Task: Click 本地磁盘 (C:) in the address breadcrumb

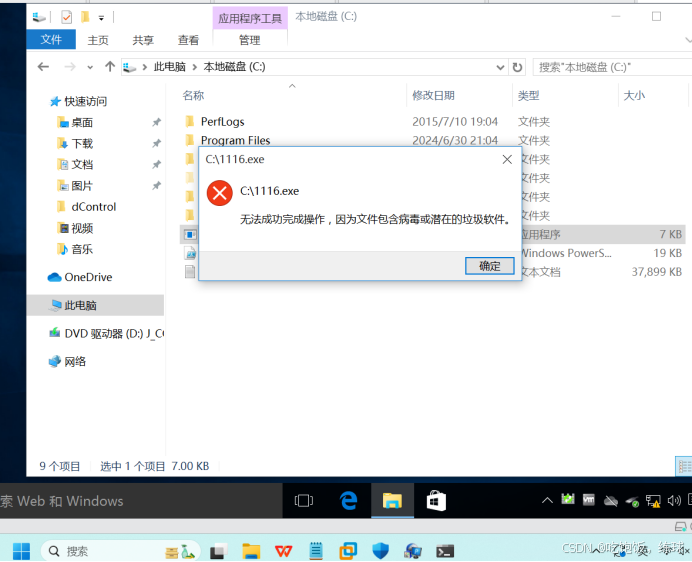Action: [234, 67]
